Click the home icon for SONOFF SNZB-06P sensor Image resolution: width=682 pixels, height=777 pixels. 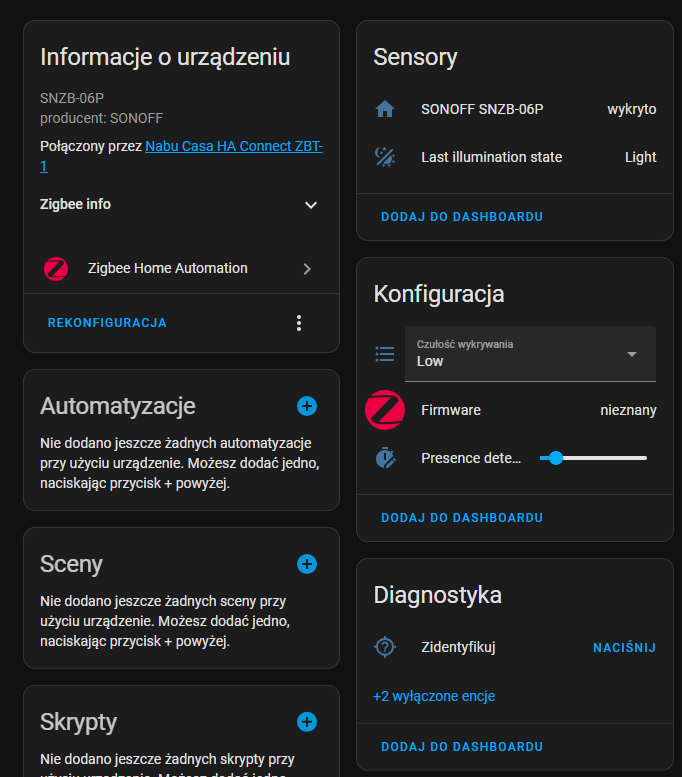point(385,109)
